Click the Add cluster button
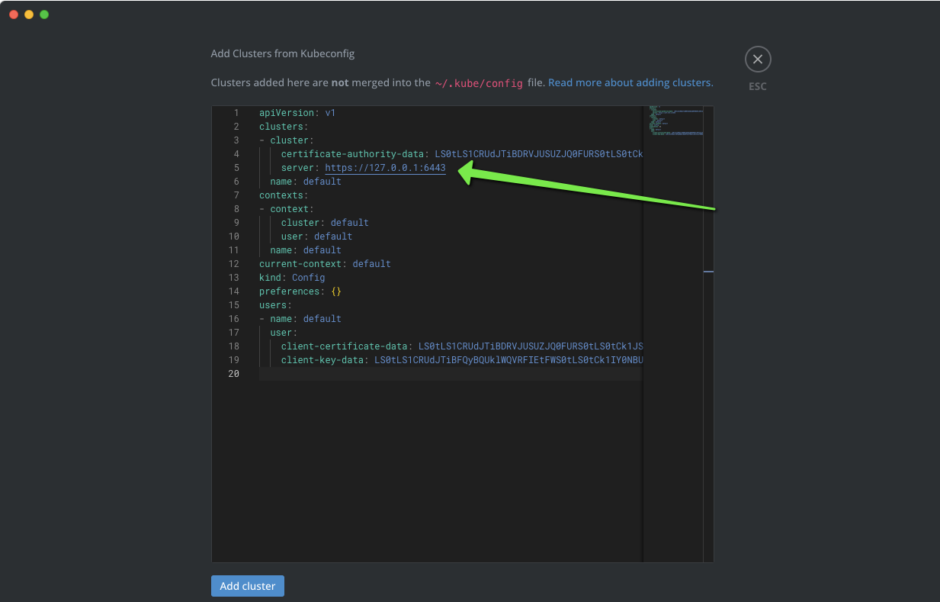Viewport: 940px width, 602px height. point(248,586)
